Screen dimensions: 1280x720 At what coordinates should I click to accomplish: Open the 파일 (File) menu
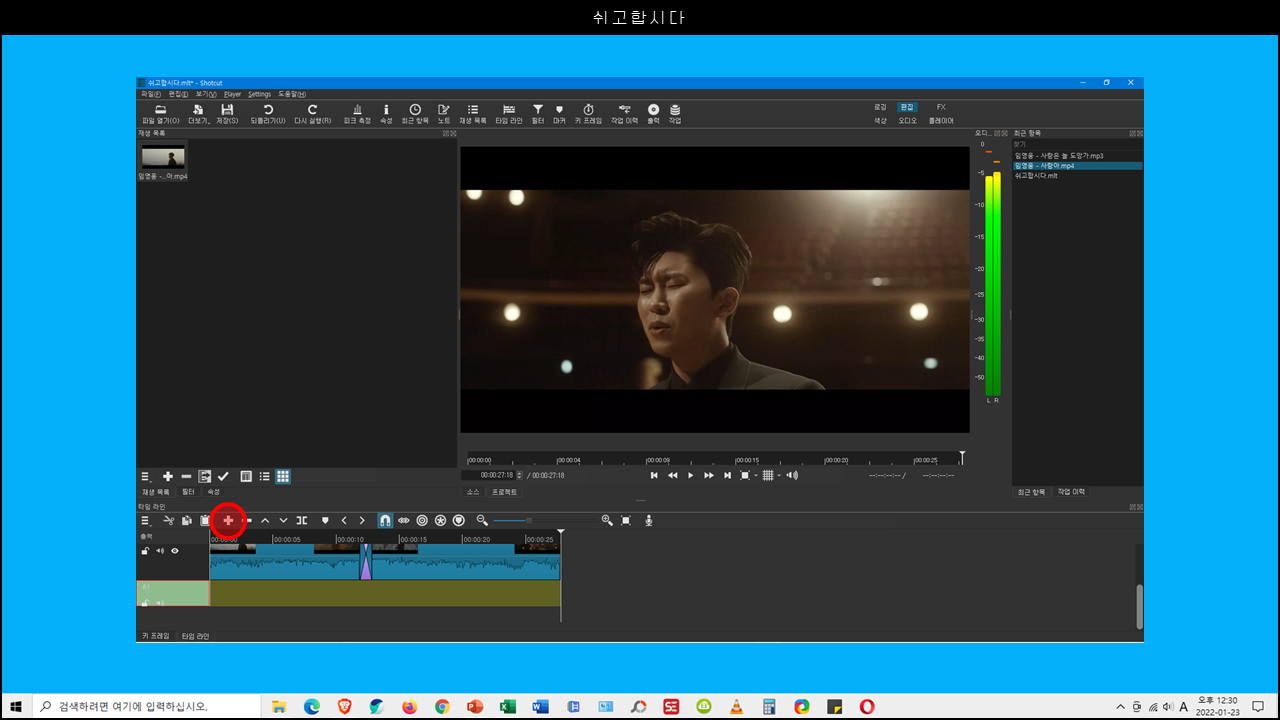click(150, 94)
